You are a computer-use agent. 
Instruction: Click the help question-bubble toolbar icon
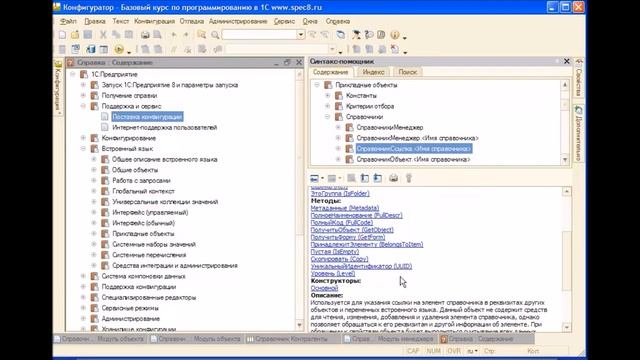pos(369,35)
